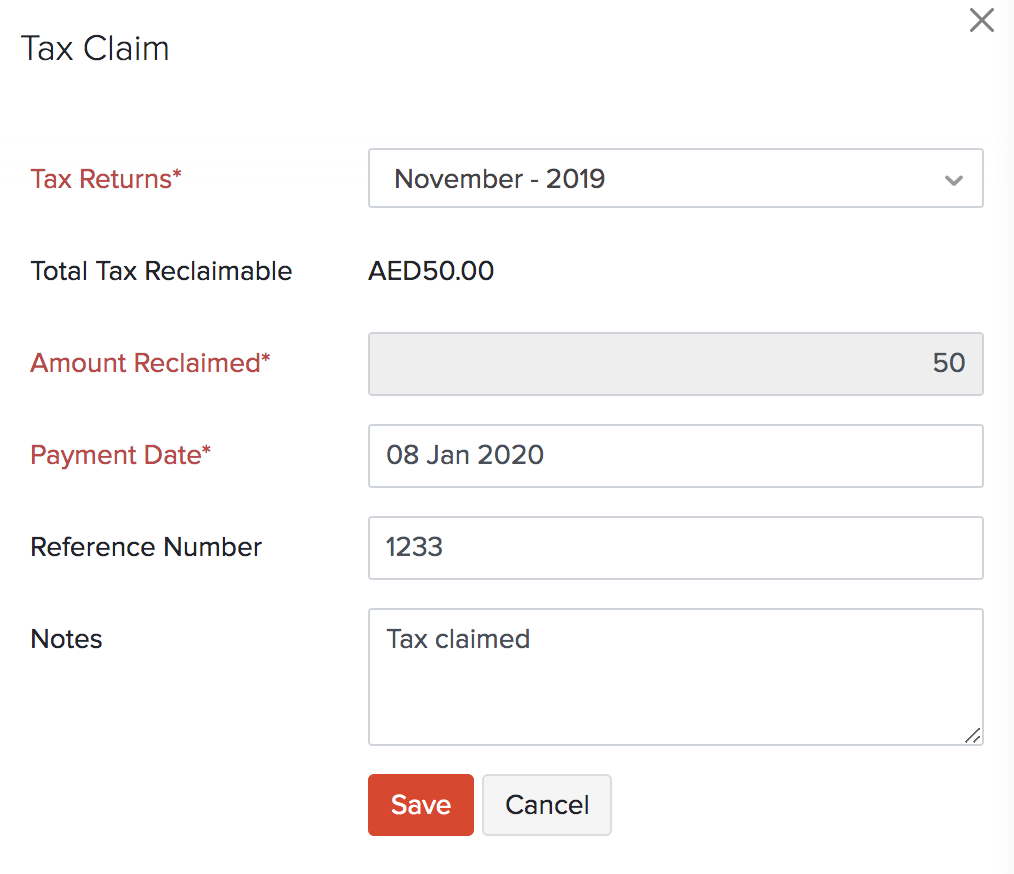The height and width of the screenshot is (874, 1014).
Task: Select the text 08 Jan 2020
Action: pos(465,456)
